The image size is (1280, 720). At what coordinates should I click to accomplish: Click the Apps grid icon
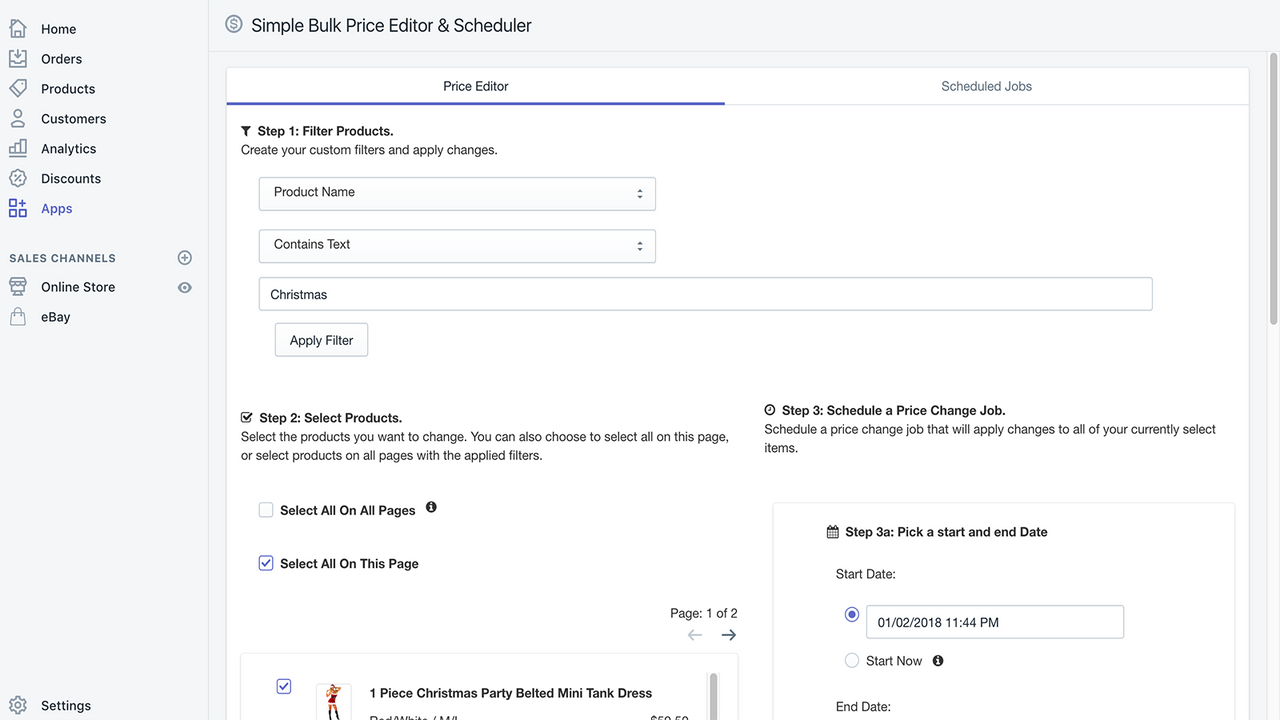[x=17, y=208]
